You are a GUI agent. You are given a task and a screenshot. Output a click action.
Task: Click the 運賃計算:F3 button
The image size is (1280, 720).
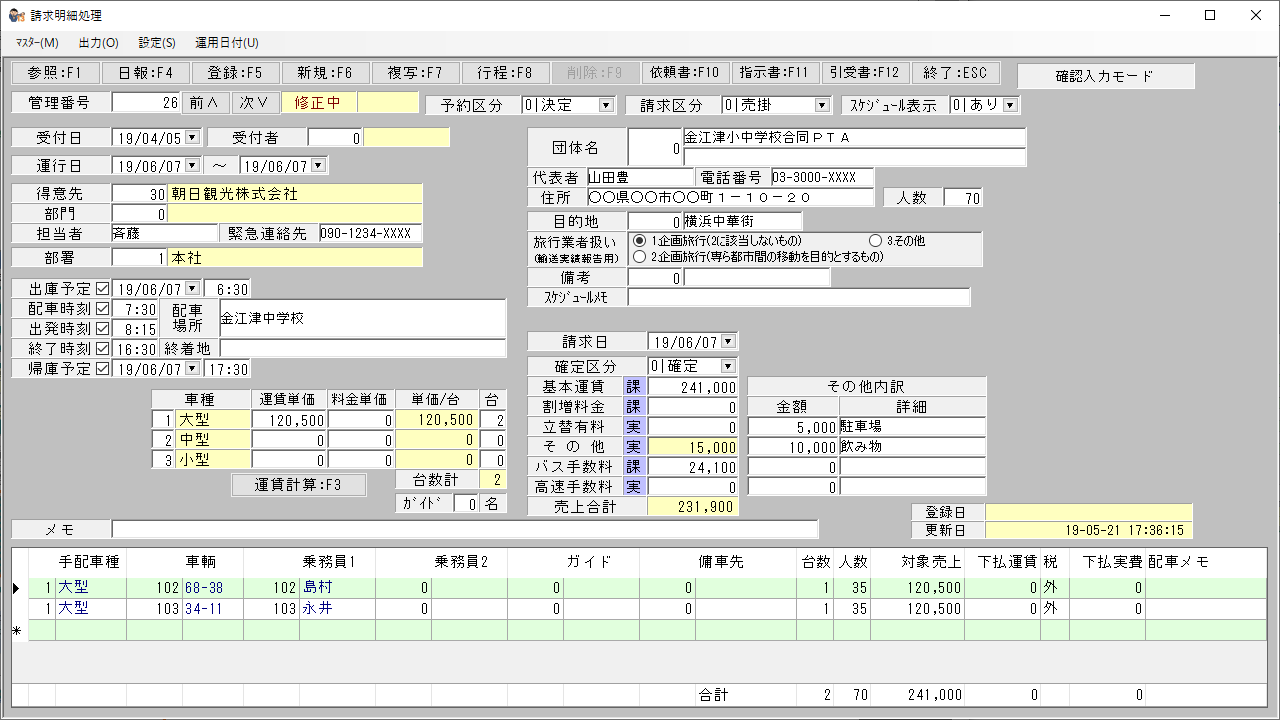[x=299, y=485]
